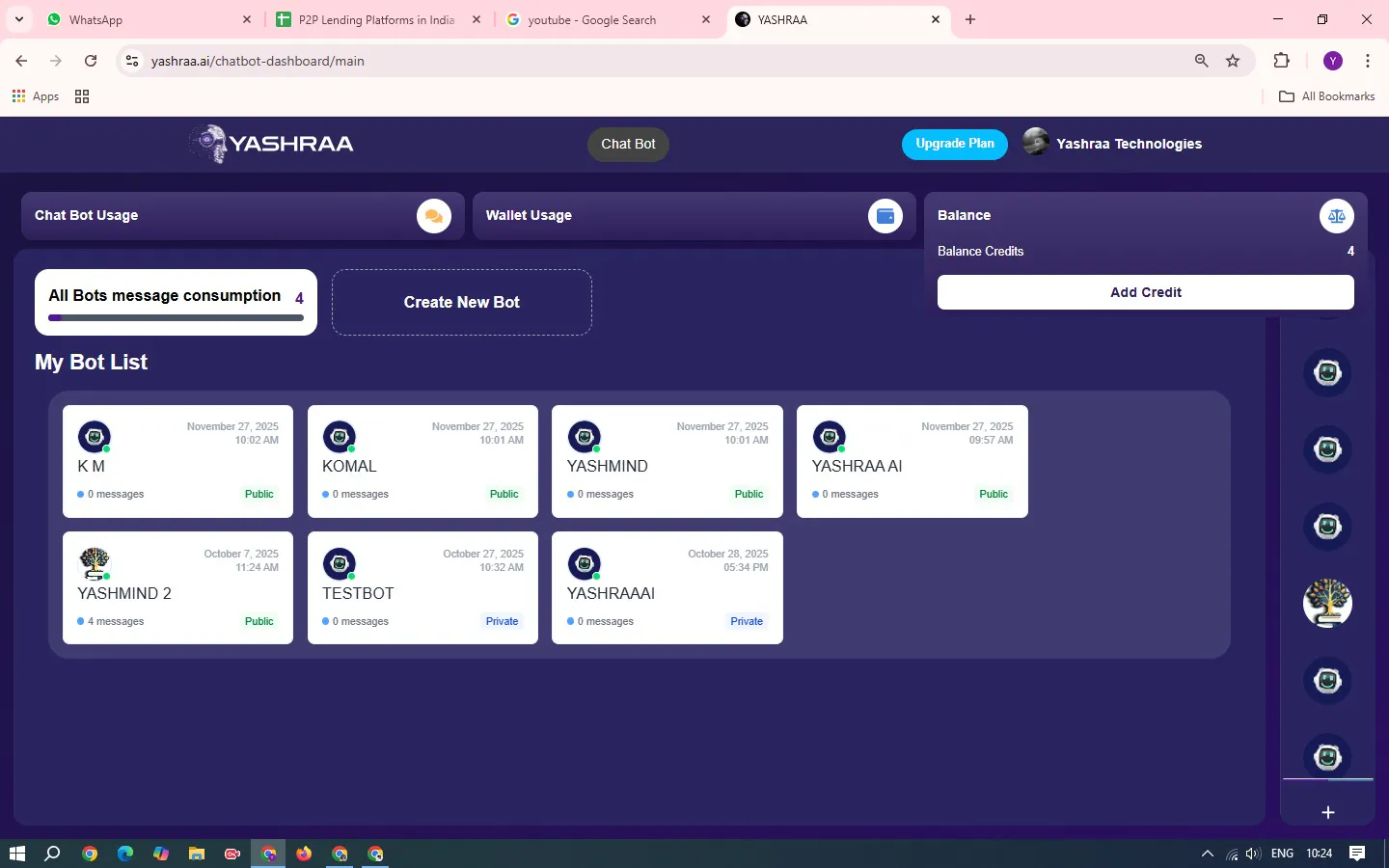Click the "Chat Bot Usage" heading
This screenshot has width=1389, height=868.
pyautogui.click(x=86, y=215)
